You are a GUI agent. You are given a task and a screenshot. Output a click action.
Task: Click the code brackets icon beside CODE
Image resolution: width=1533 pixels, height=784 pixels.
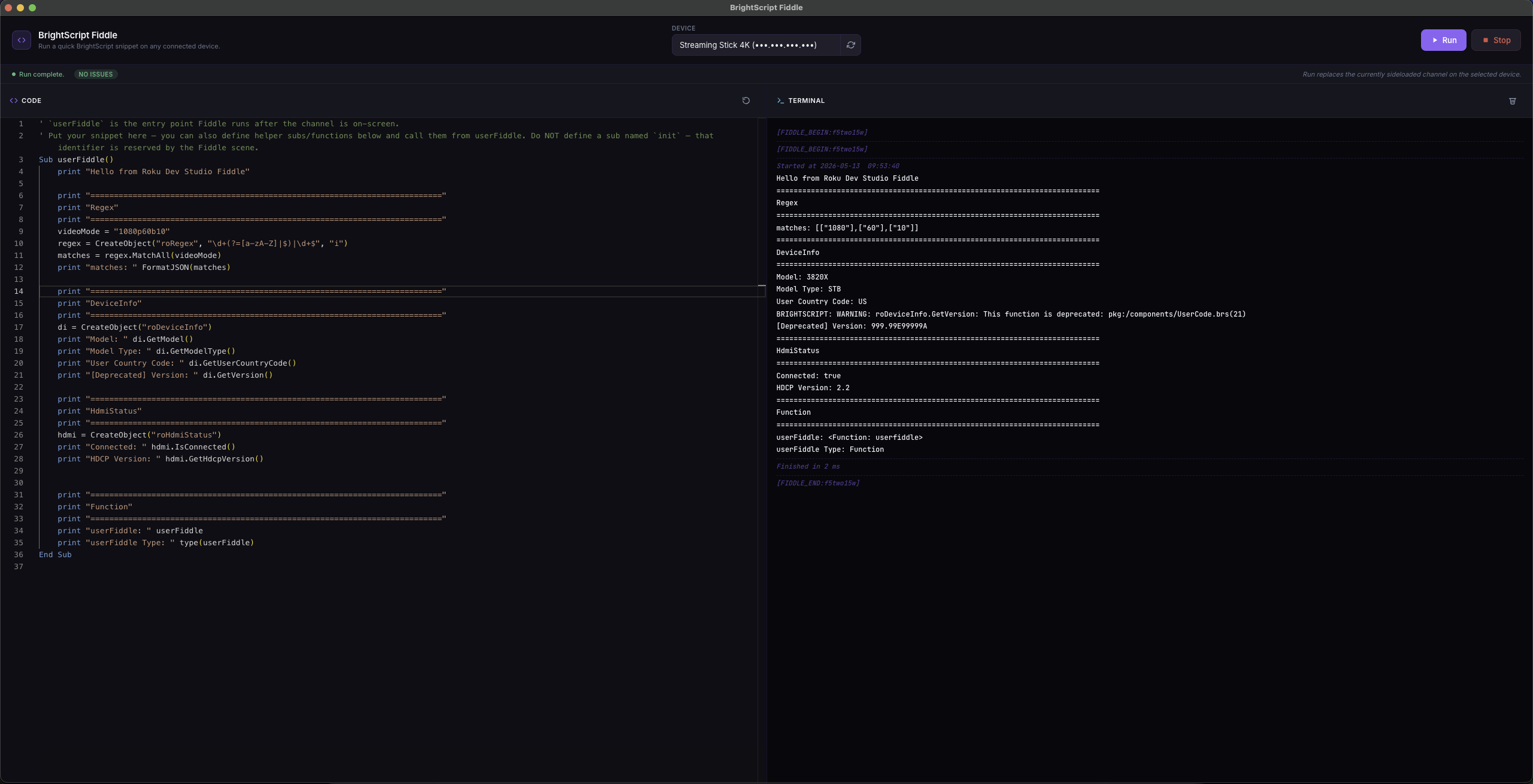[x=14, y=101]
